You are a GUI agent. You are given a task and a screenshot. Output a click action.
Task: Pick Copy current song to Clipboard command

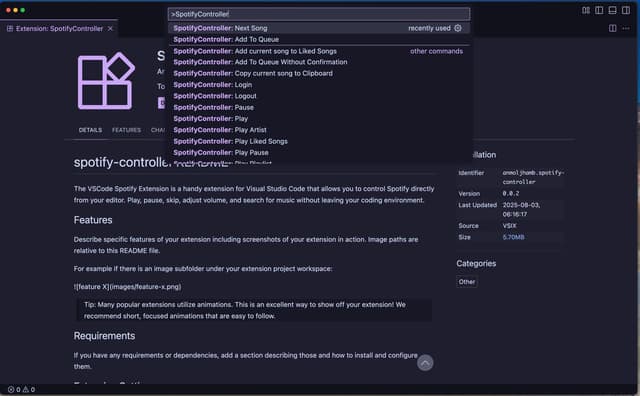click(319, 73)
